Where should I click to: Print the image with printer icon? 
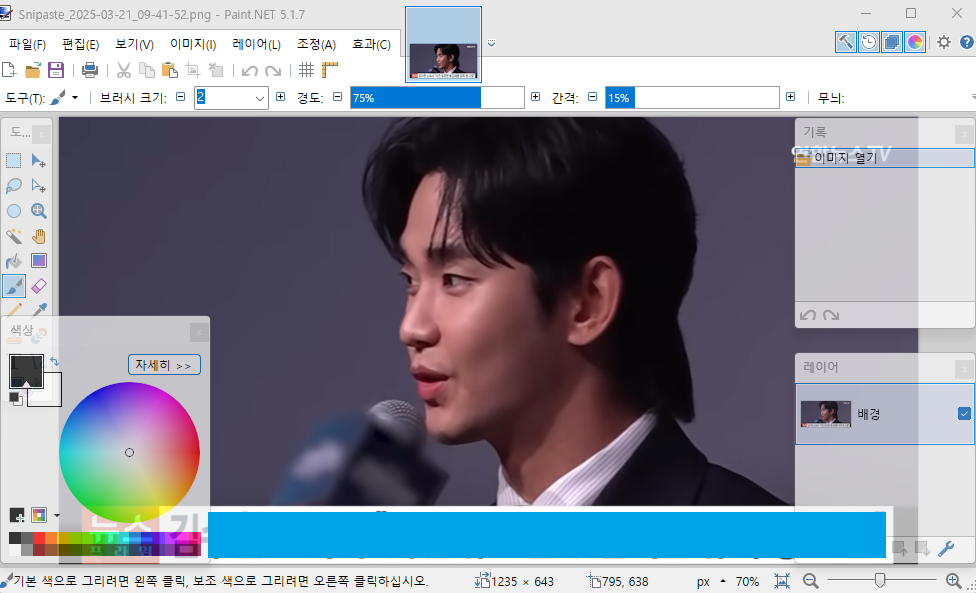(x=90, y=70)
